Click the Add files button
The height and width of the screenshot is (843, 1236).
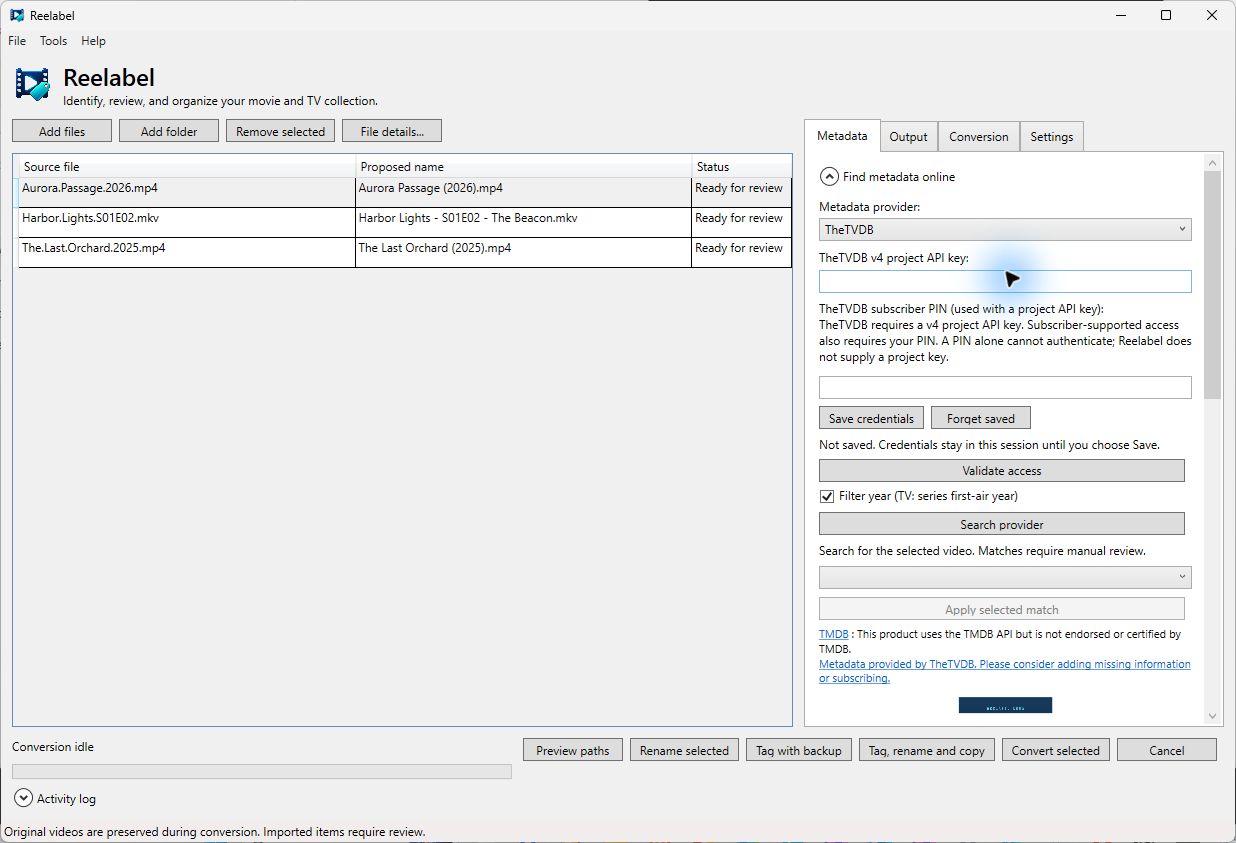(x=62, y=131)
